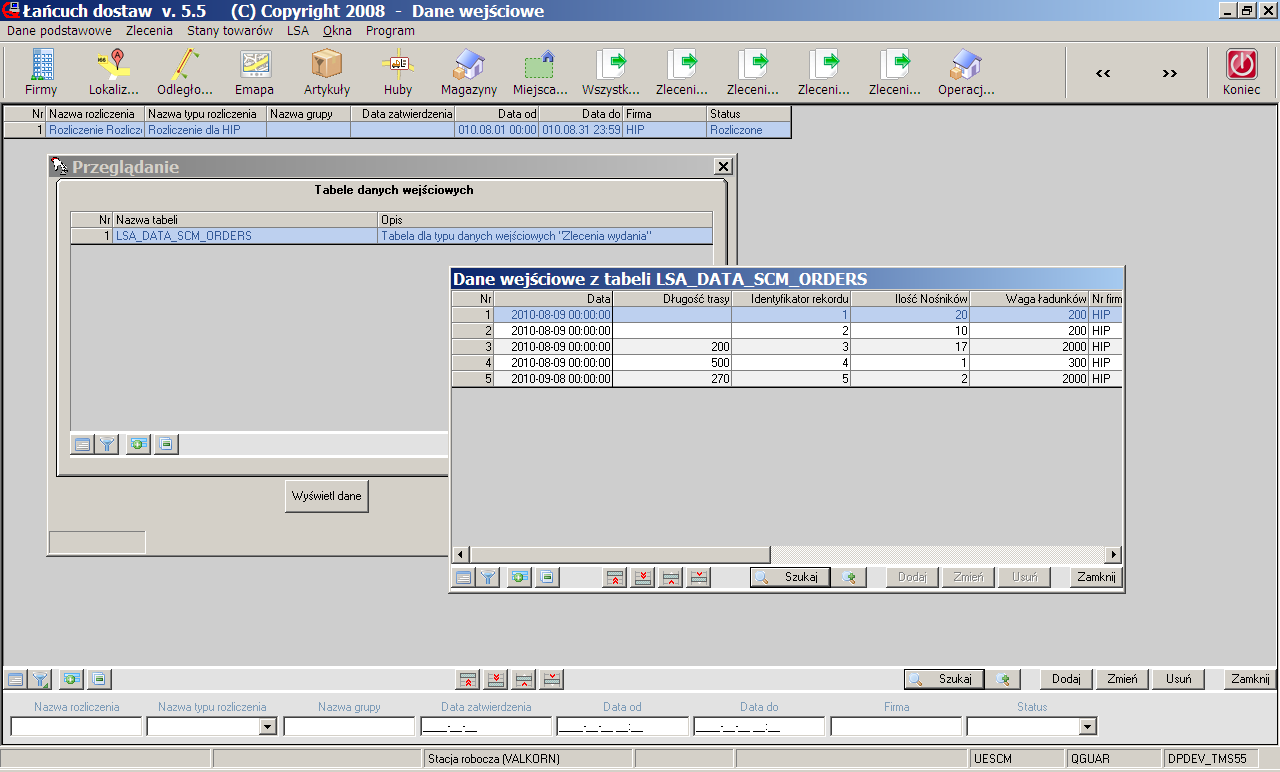Close the Przeglądanie window

point(723,167)
